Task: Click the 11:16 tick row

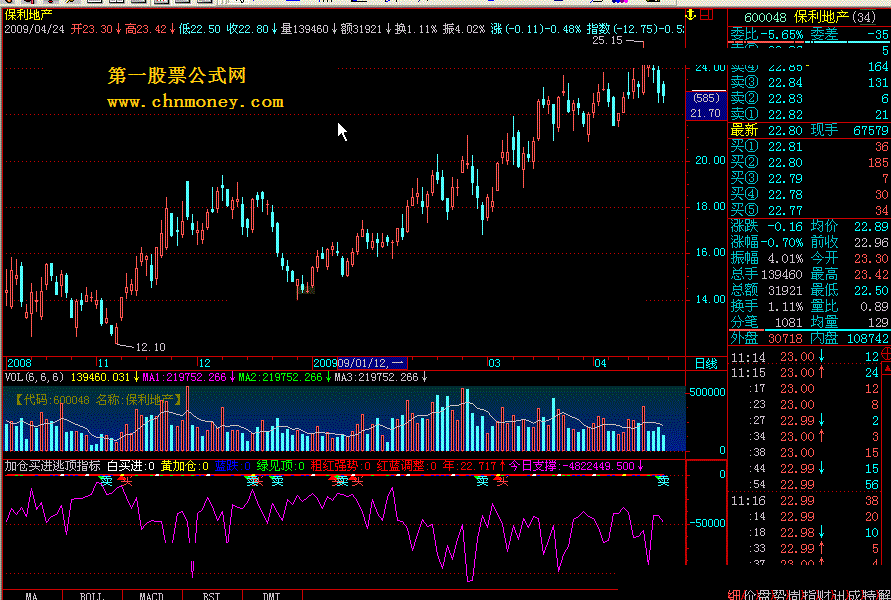Action: tap(805, 501)
